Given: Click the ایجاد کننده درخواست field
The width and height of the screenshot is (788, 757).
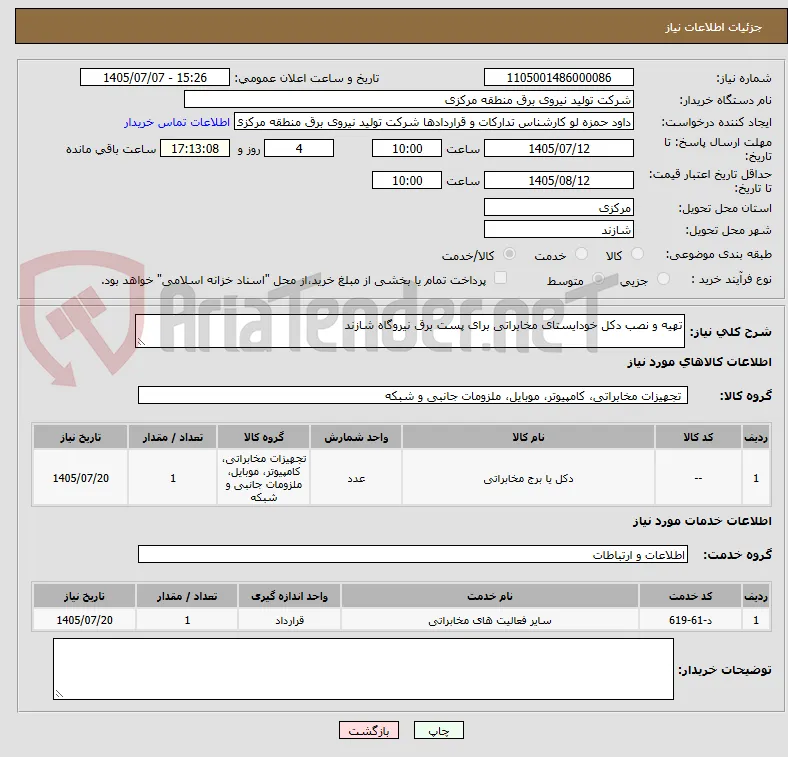Looking at the screenshot, I should pyautogui.click(x=434, y=122).
